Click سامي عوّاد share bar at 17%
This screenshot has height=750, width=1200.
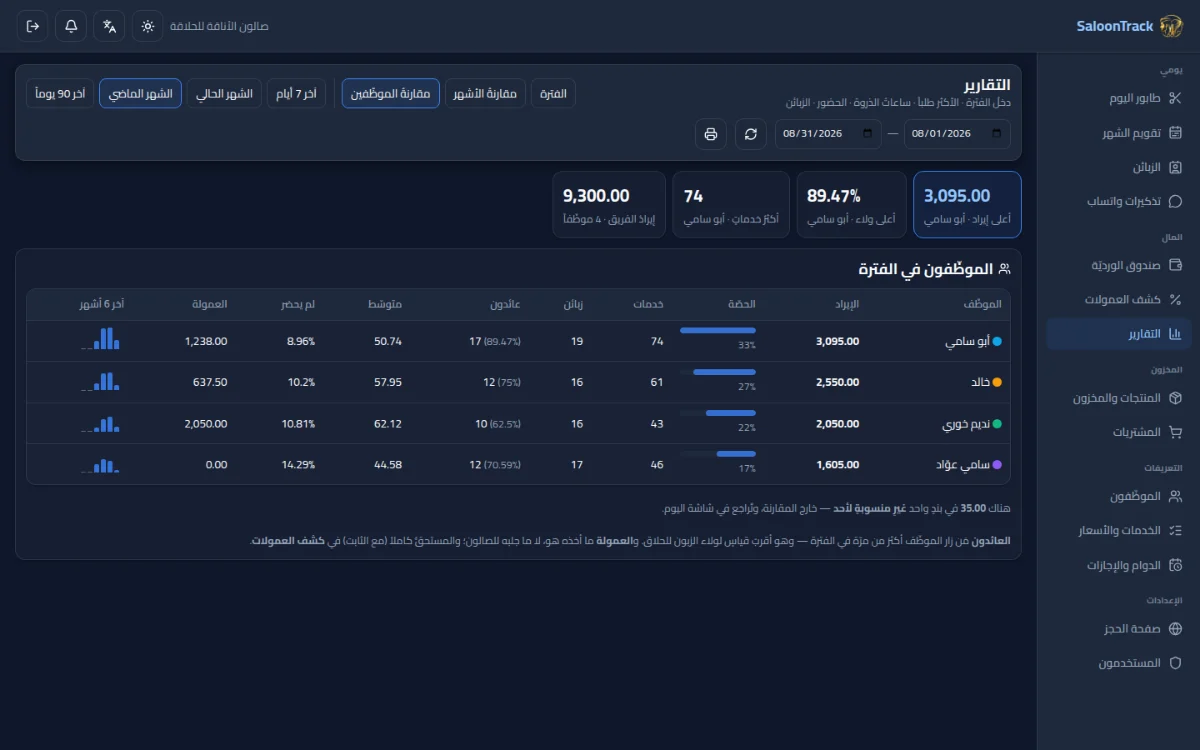736,453
